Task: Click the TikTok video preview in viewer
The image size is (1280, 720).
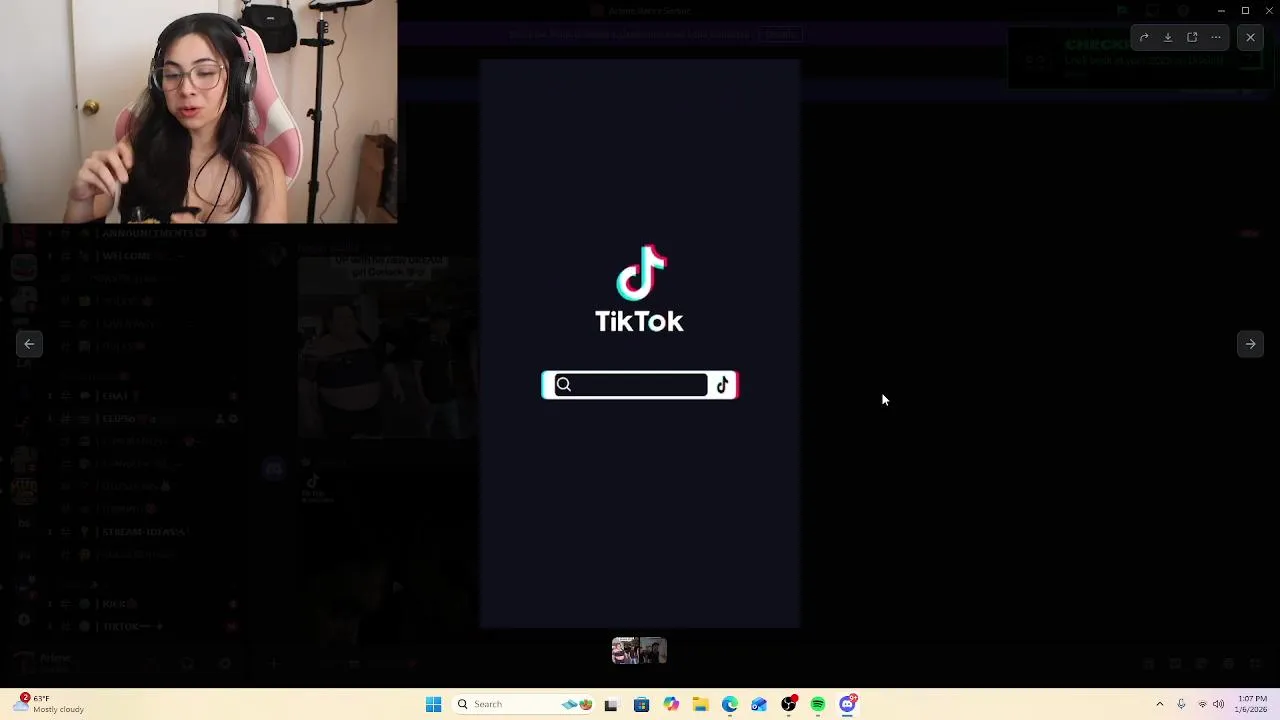Action: pos(640,343)
